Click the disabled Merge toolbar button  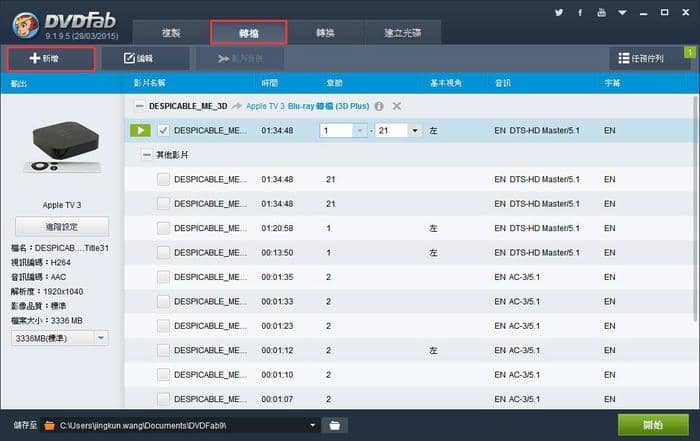pos(240,58)
